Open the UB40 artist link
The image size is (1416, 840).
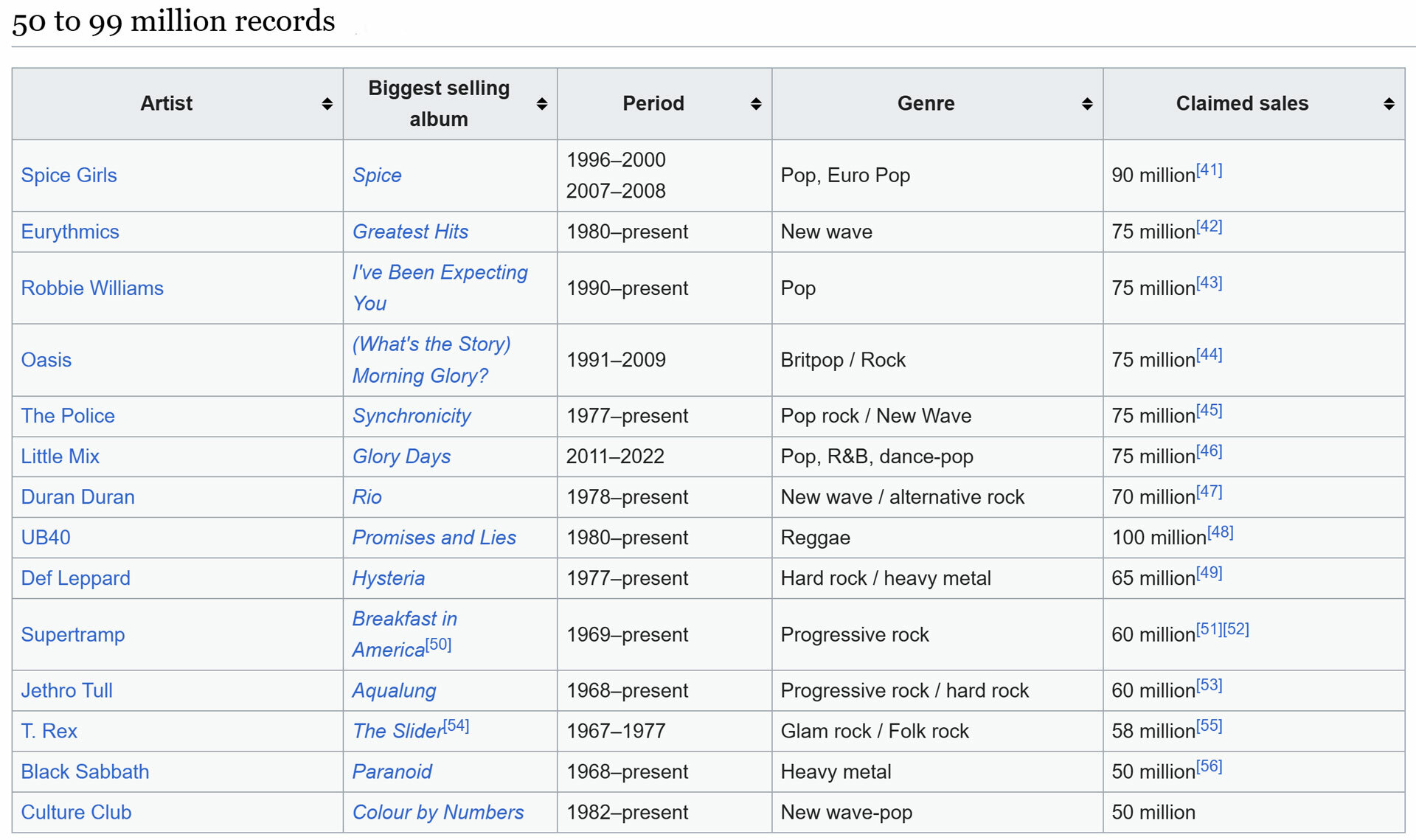pos(46,538)
